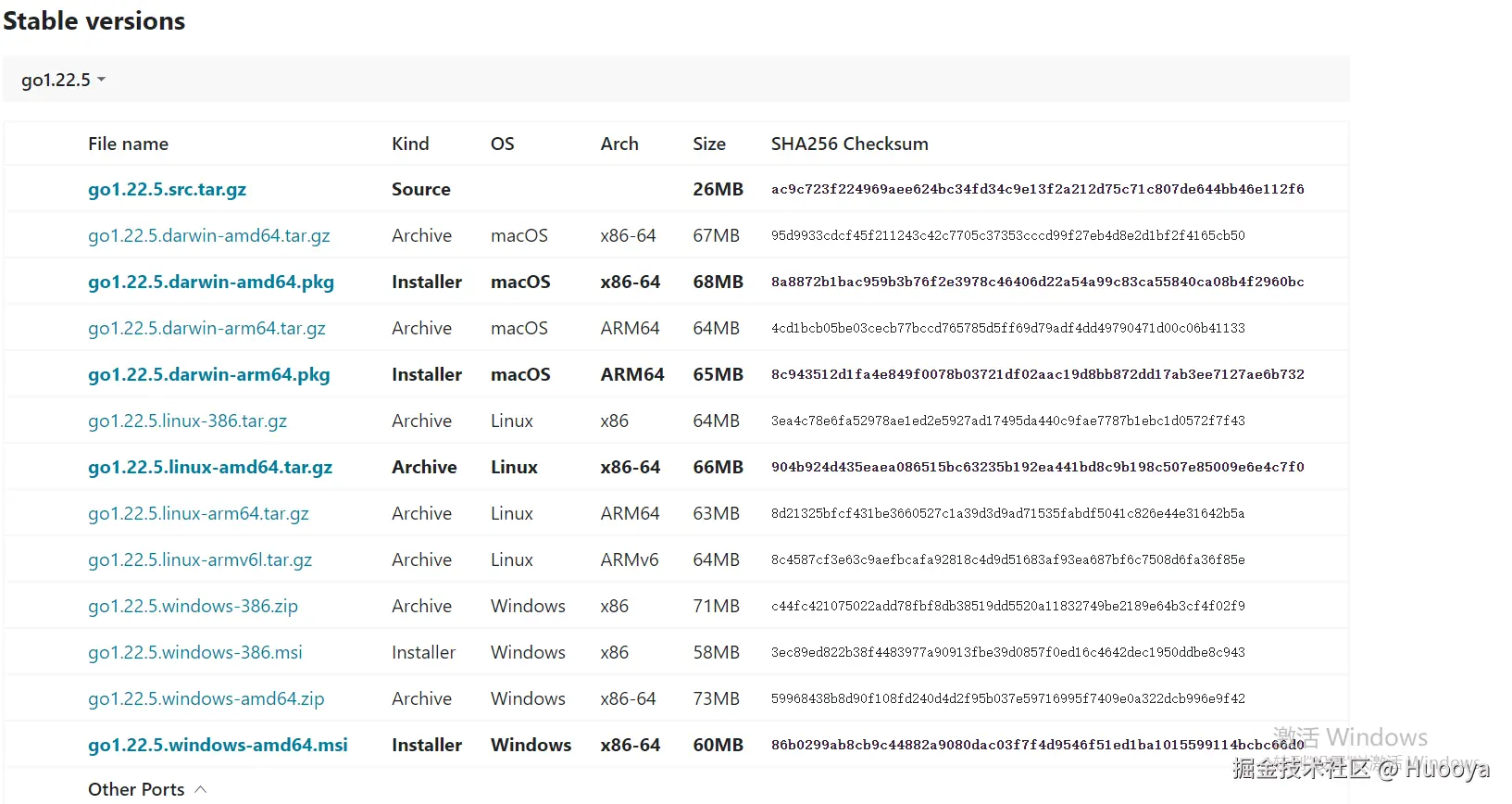Screen dimensions: 1512x804
Task: Expand the go1.22.5 version dropdown
Action: pos(63,80)
